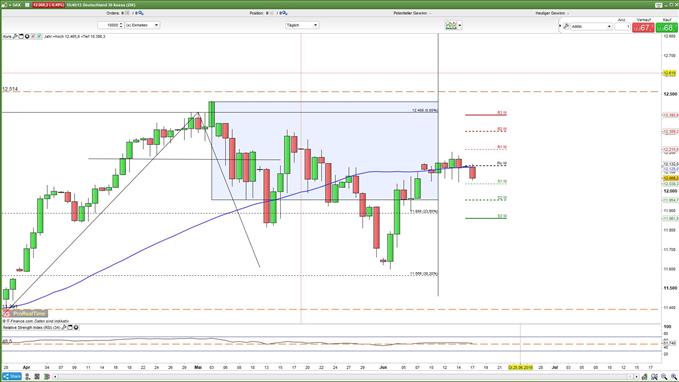Open the timeframe dropdown showing Täglich
This screenshot has width=679, height=382.
(x=302, y=25)
